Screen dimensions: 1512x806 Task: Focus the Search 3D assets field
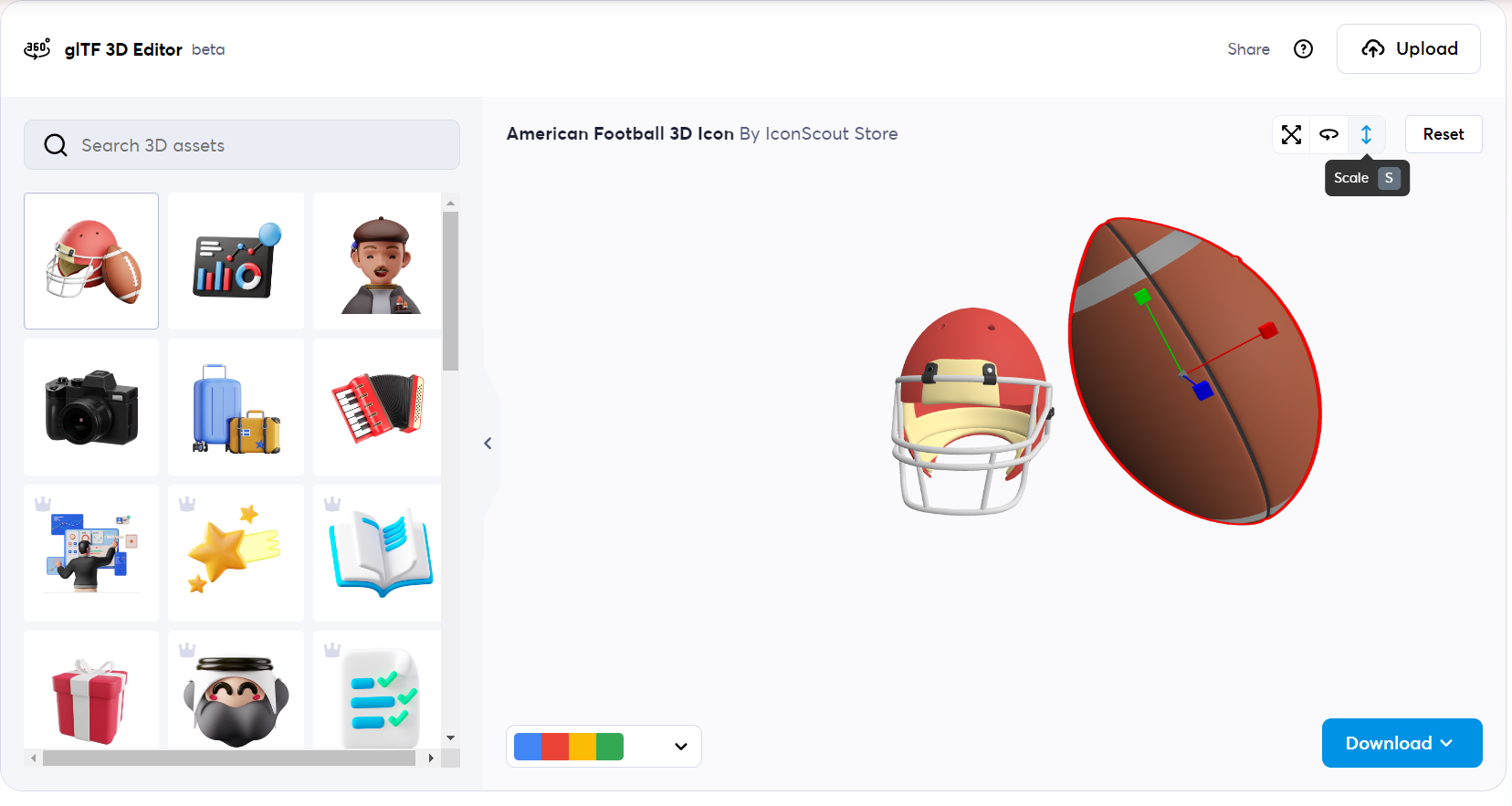(x=242, y=145)
